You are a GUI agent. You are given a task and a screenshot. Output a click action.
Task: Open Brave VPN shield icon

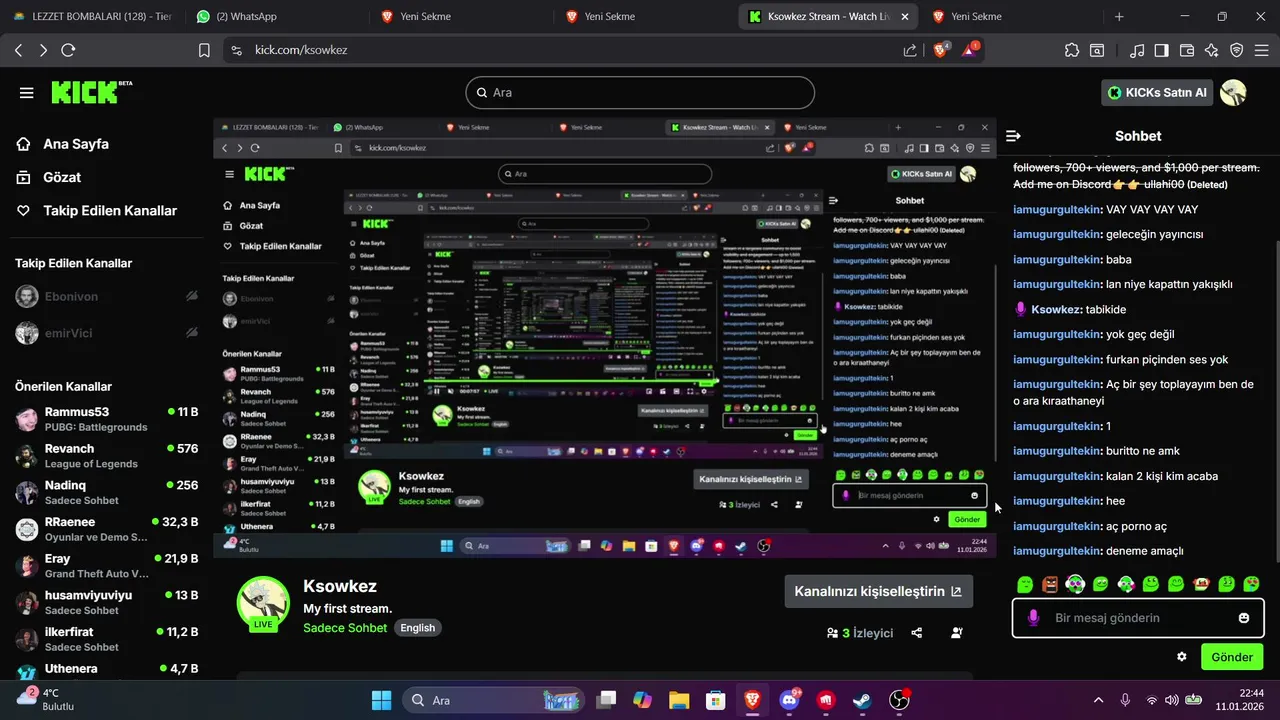coord(1237,50)
